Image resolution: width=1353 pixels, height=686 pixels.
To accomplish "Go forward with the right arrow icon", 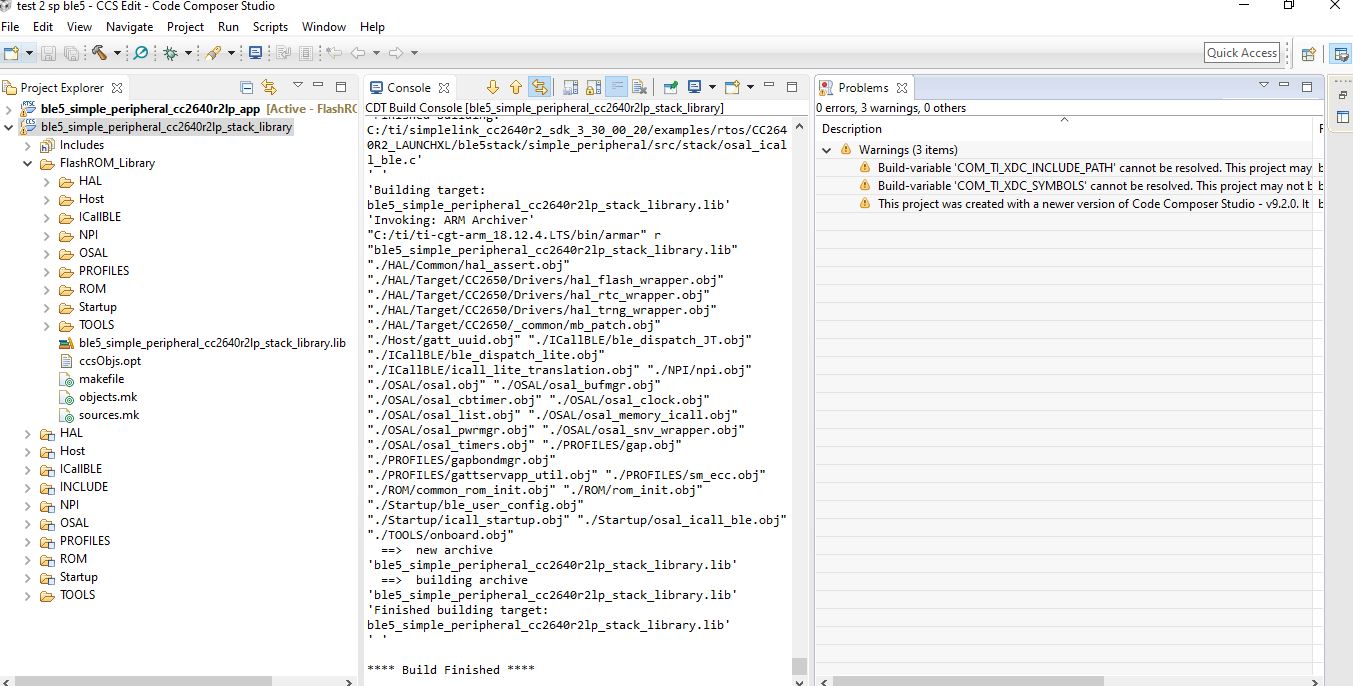I will (x=395, y=53).
